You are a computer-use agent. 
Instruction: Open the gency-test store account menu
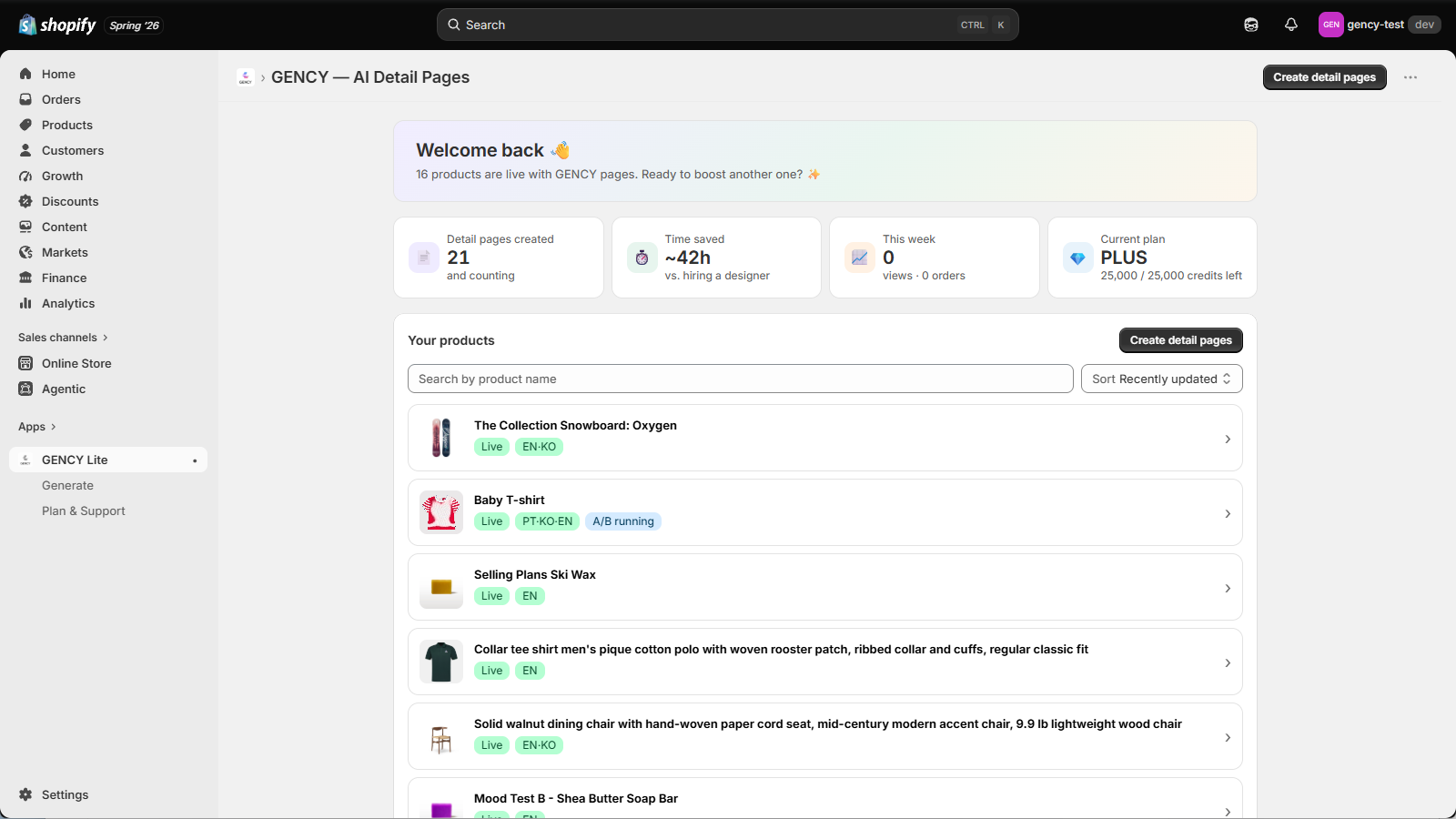pyautogui.click(x=1380, y=25)
